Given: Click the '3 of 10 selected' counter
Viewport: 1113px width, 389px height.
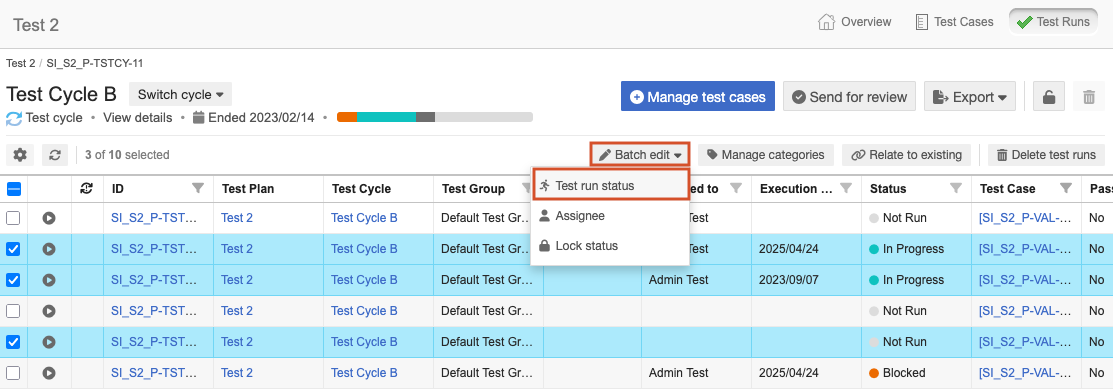Looking at the screenshot, I should pos(127,155).
